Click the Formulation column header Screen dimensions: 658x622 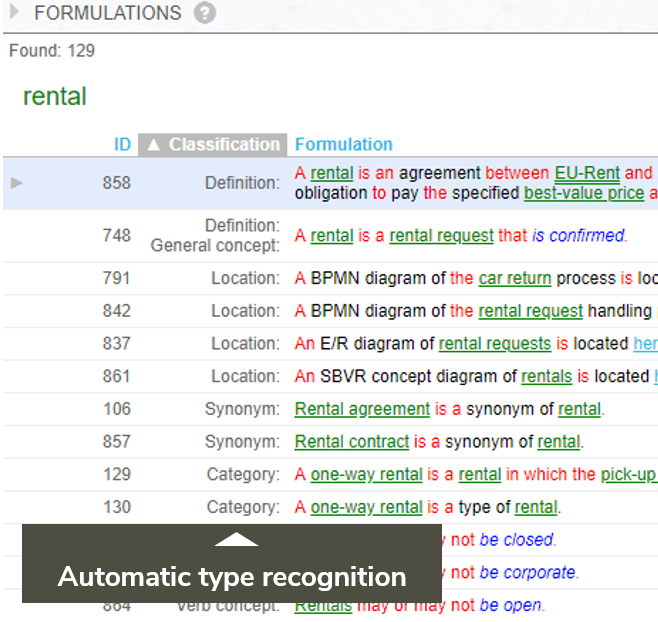(344, 145)
